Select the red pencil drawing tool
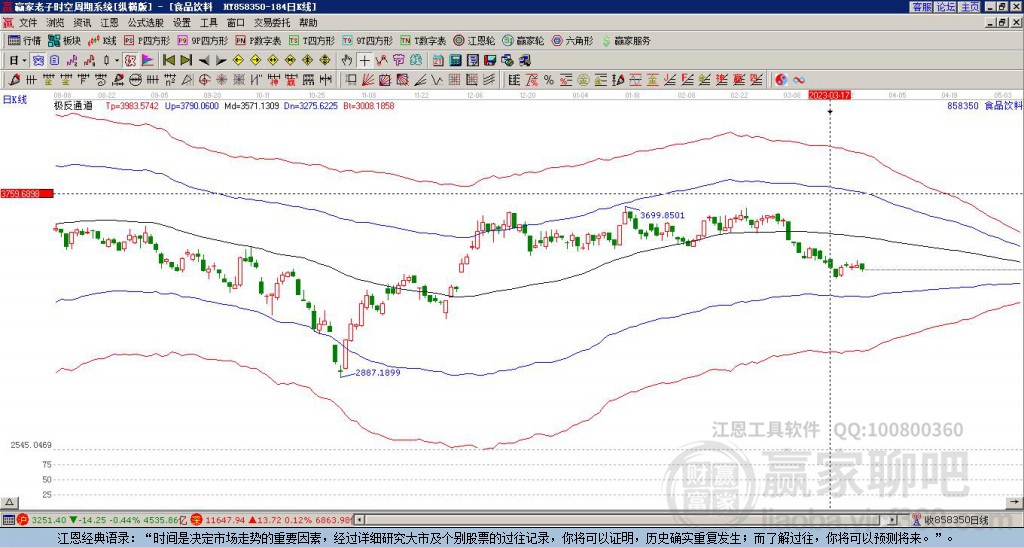 (14, 80)
